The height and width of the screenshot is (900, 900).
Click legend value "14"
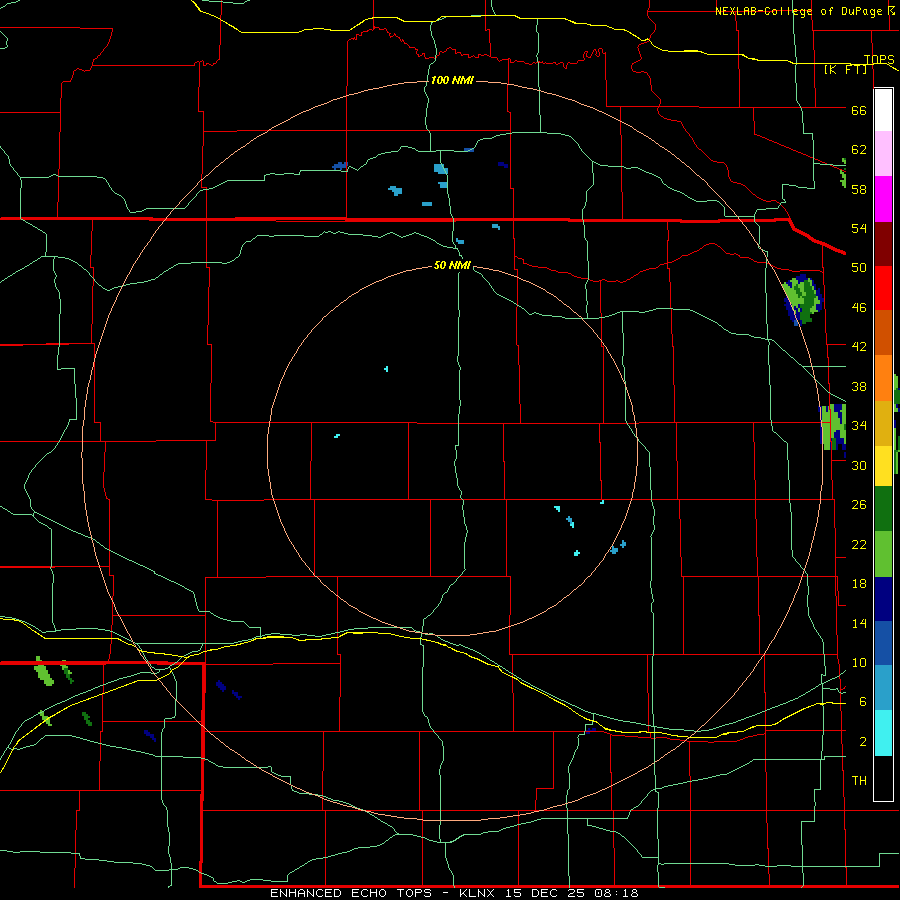click(x=859, y=623)
